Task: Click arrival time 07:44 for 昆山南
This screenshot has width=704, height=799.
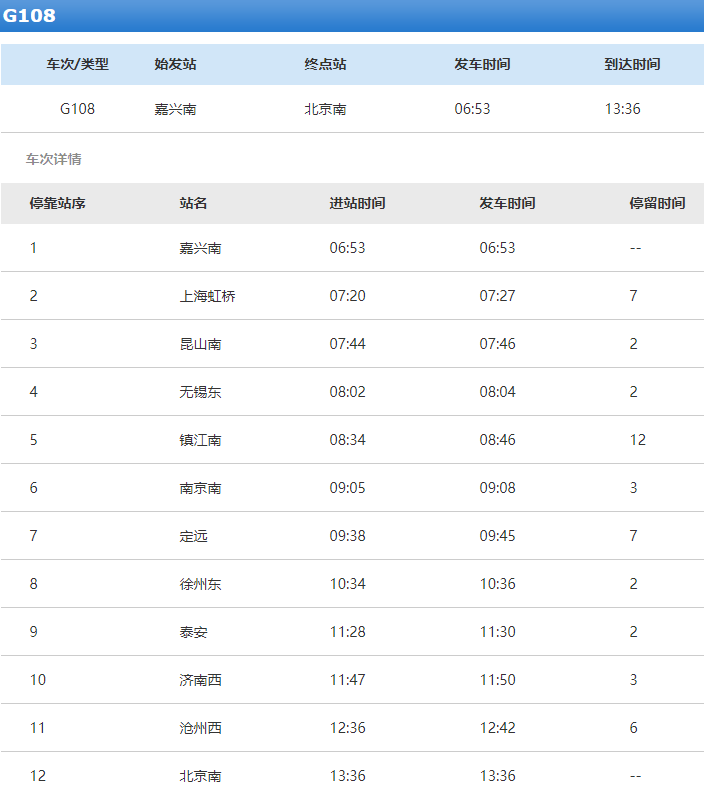Action: (x=347, y=343)
